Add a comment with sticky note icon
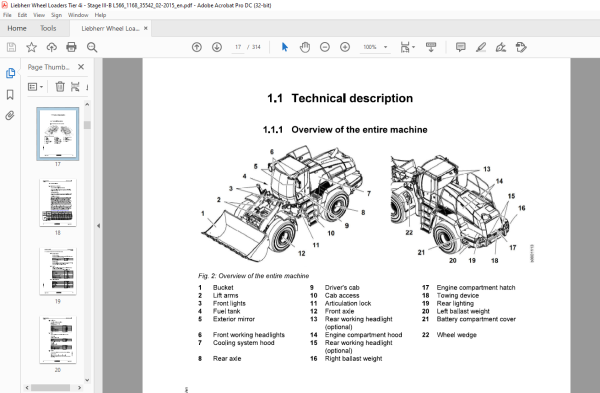The height and width of the screenshot is (393, 600). point(461,47)
